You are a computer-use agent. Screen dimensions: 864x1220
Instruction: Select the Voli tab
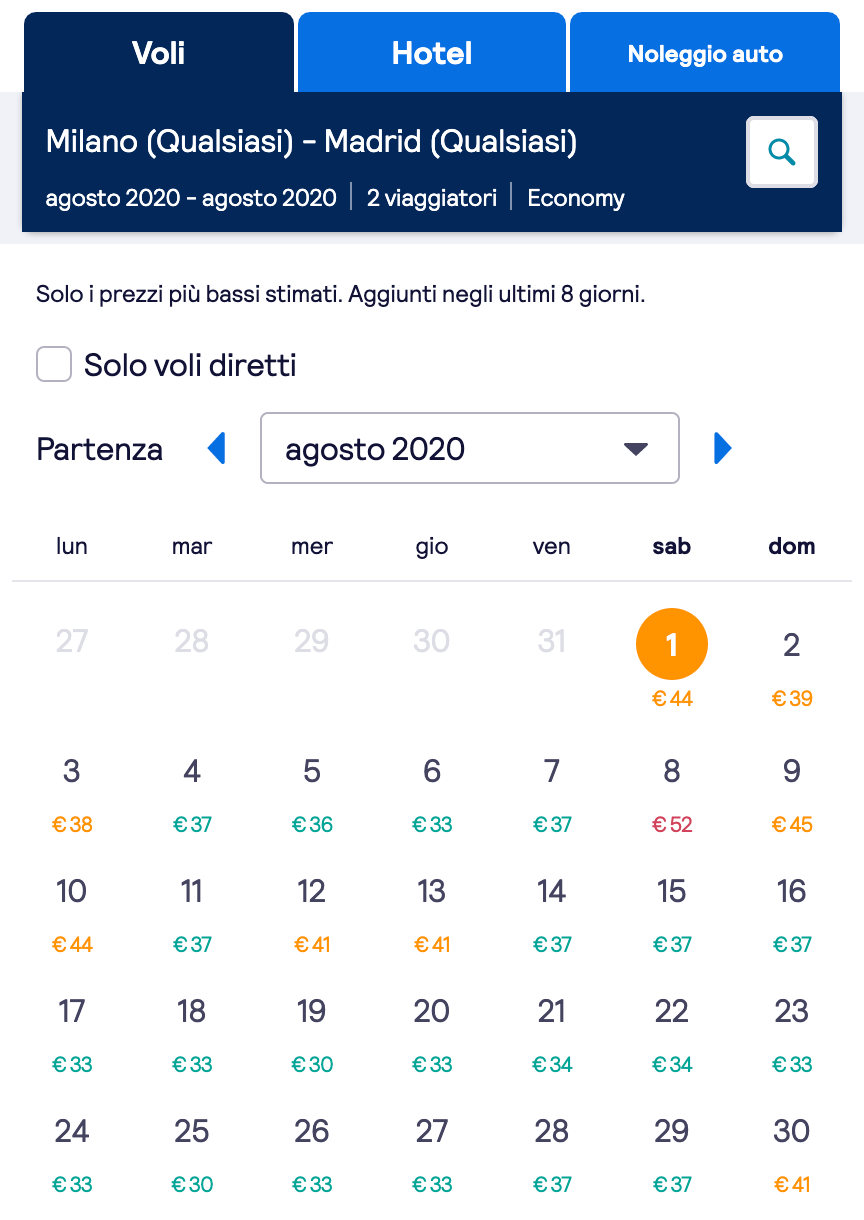click(x=158, y=53)
